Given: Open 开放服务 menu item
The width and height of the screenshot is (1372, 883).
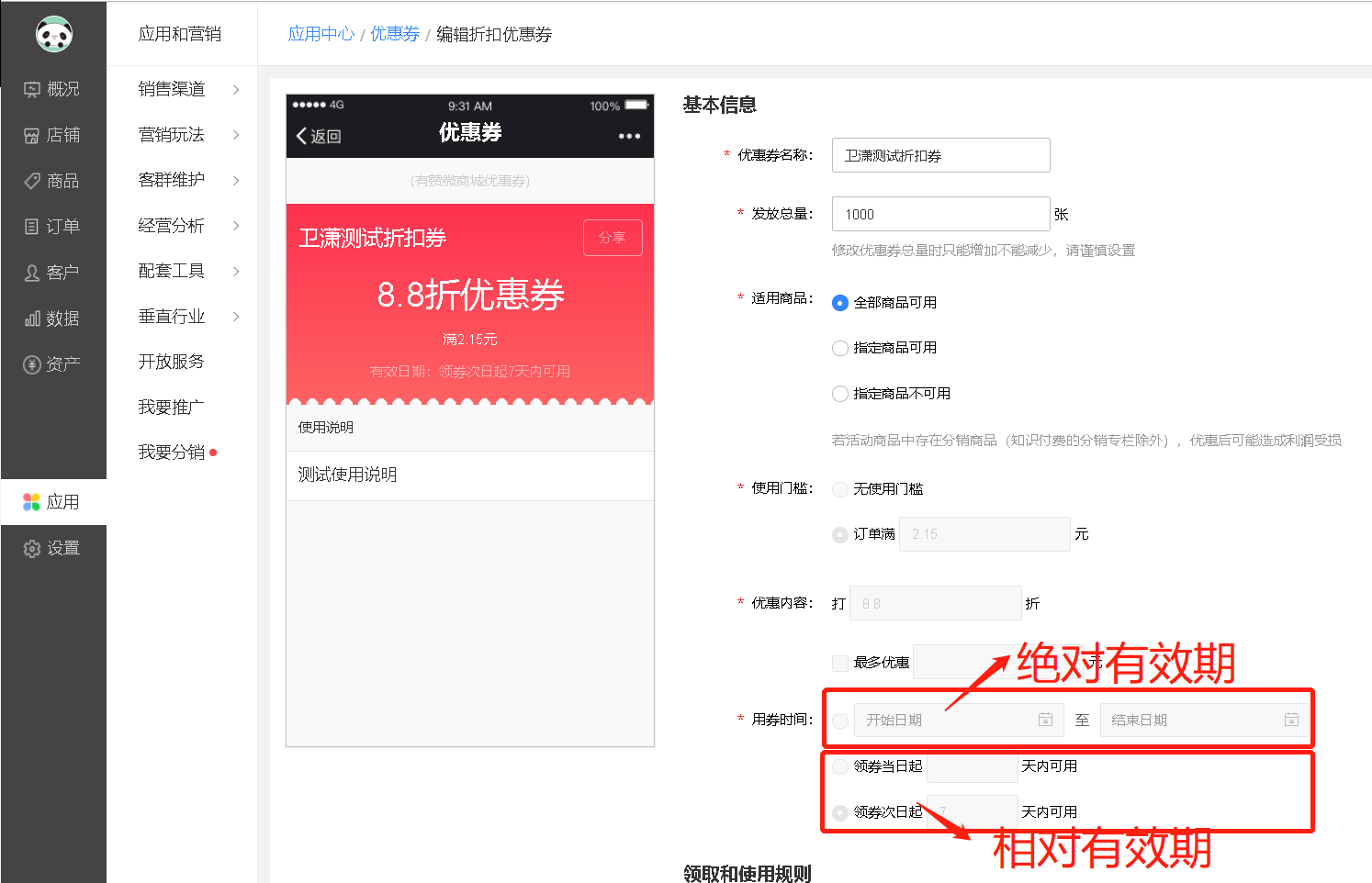Looking at the screenshot, I should (172, 362).
